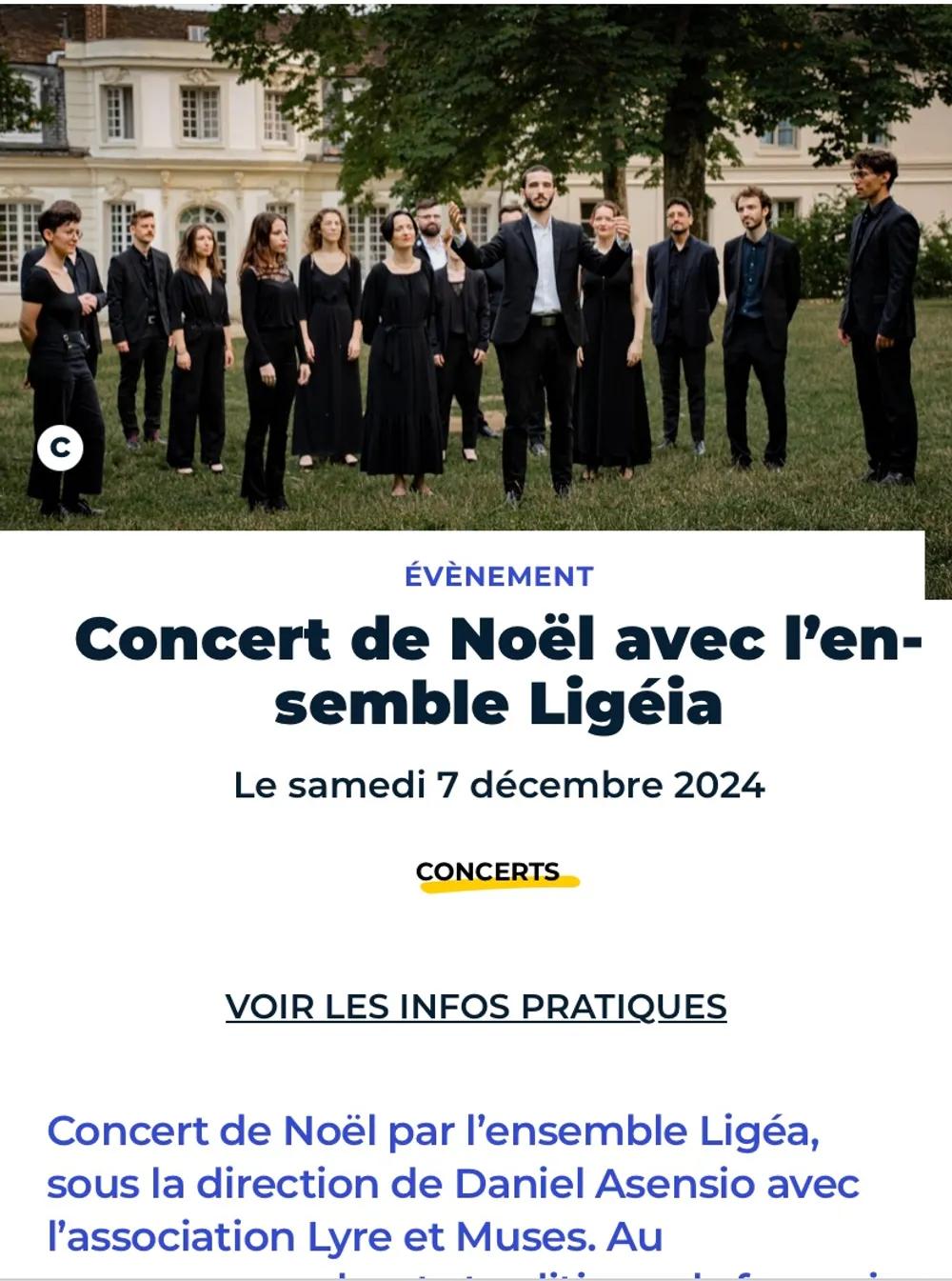Viewport: 952px width, 1281px height.
Task: Click the date Le samedi 7 décembre 2024
Action: (x=499, y=786)
